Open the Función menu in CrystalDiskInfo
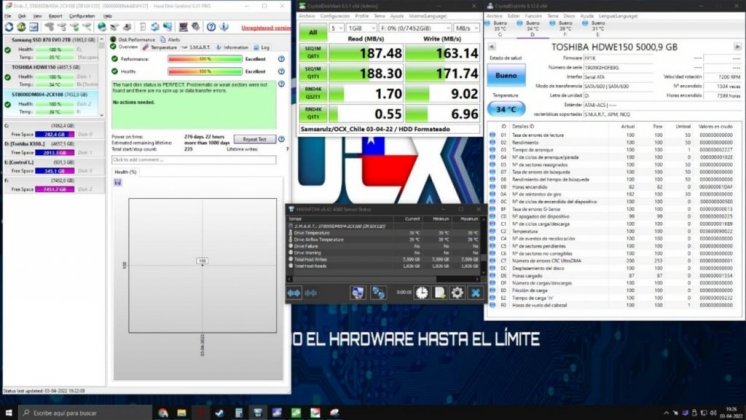The image size is (746, 420). coord(533,16)
